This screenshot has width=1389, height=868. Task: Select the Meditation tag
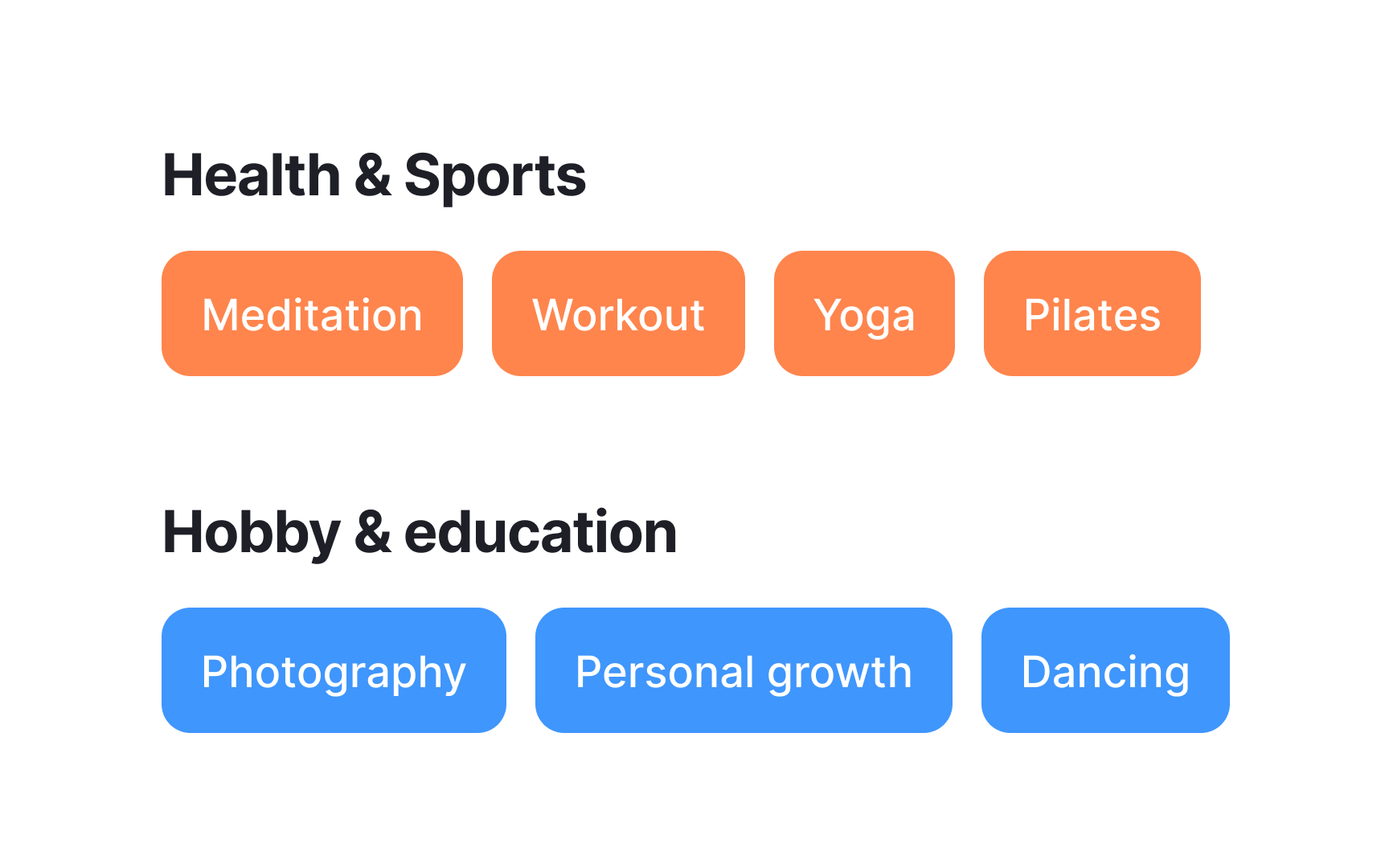pyautogui.click(x=312, y=313)
